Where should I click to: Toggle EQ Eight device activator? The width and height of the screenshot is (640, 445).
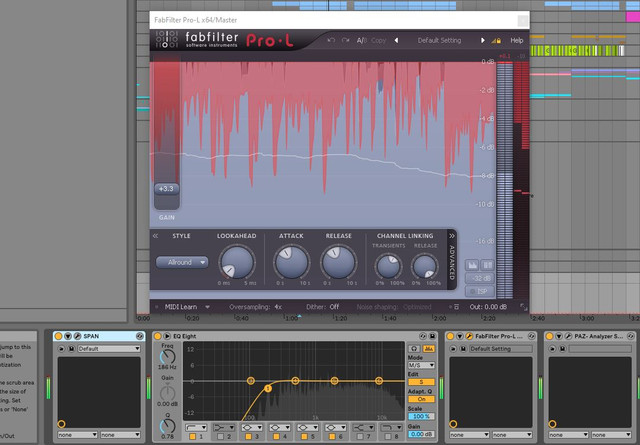(158, 336)
